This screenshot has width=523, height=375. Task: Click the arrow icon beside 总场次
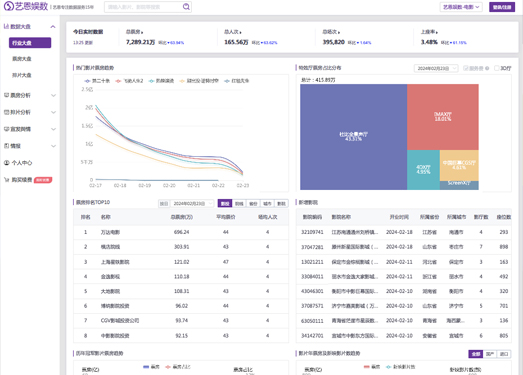(x=339, y=32)
